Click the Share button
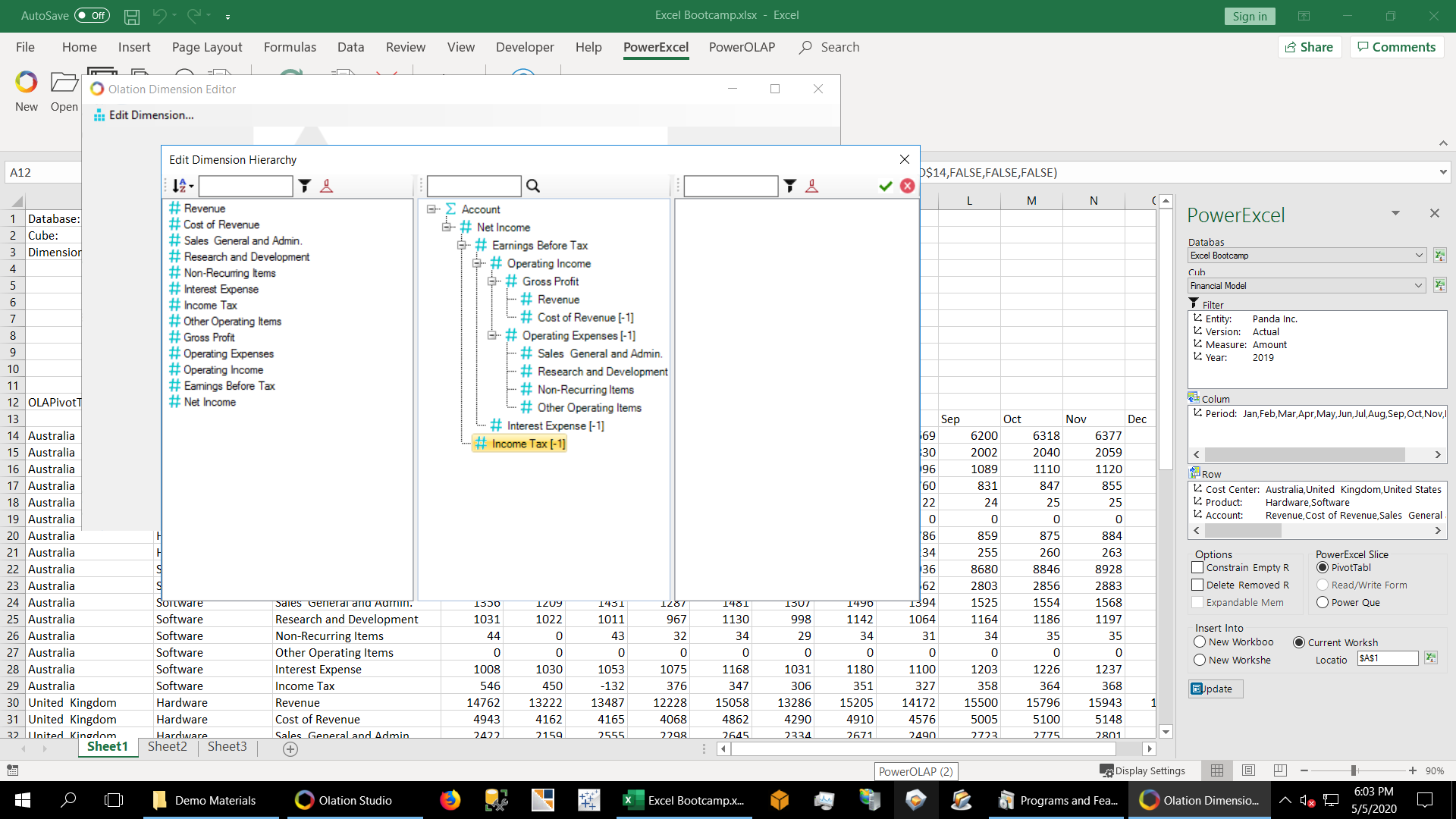The image size is (1456, 819). coord(1310,47)
